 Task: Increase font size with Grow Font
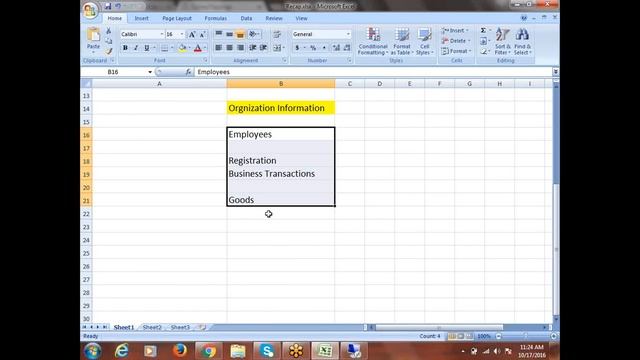pos(192,35)
